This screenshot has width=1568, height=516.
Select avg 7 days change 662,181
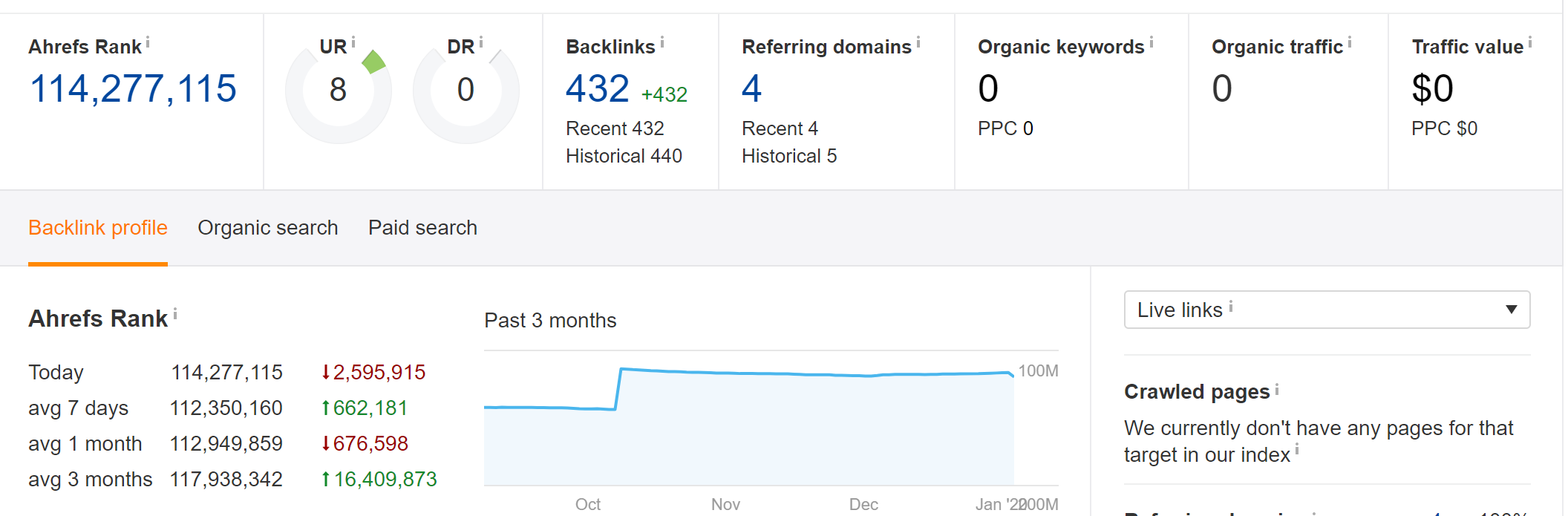tap(364, 408)
